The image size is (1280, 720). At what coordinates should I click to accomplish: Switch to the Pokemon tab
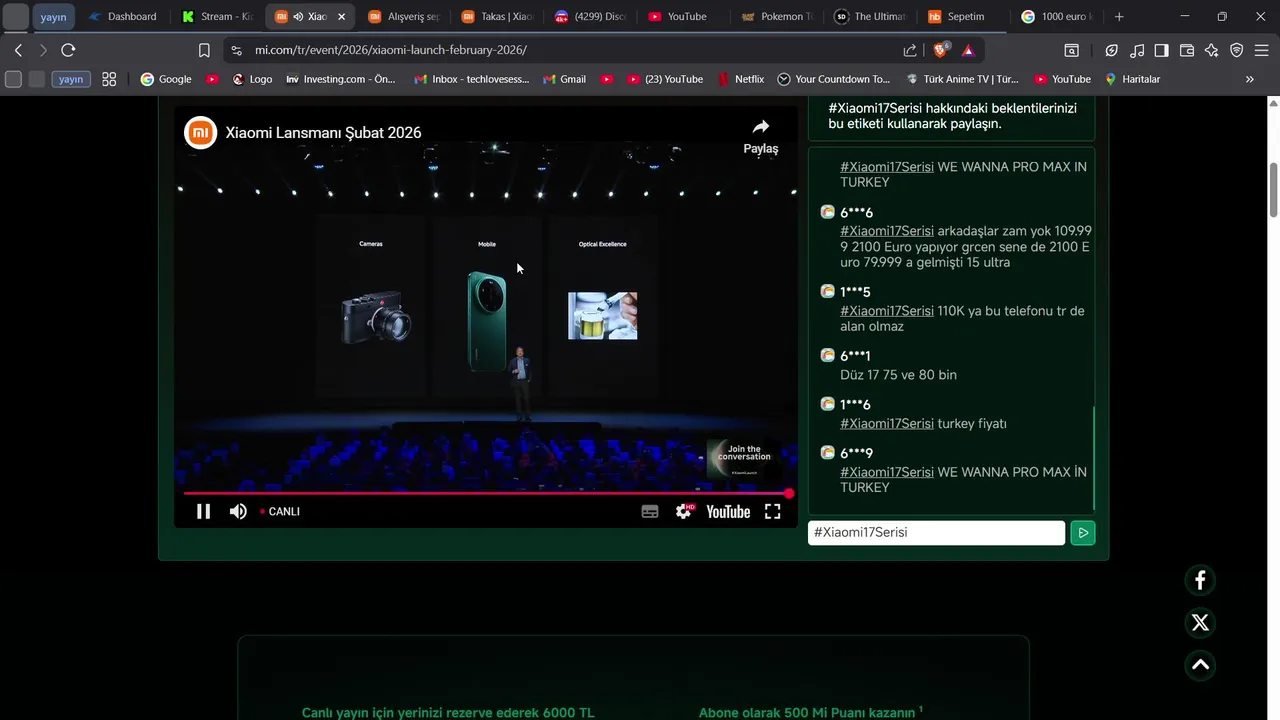[x=777, y=17]
